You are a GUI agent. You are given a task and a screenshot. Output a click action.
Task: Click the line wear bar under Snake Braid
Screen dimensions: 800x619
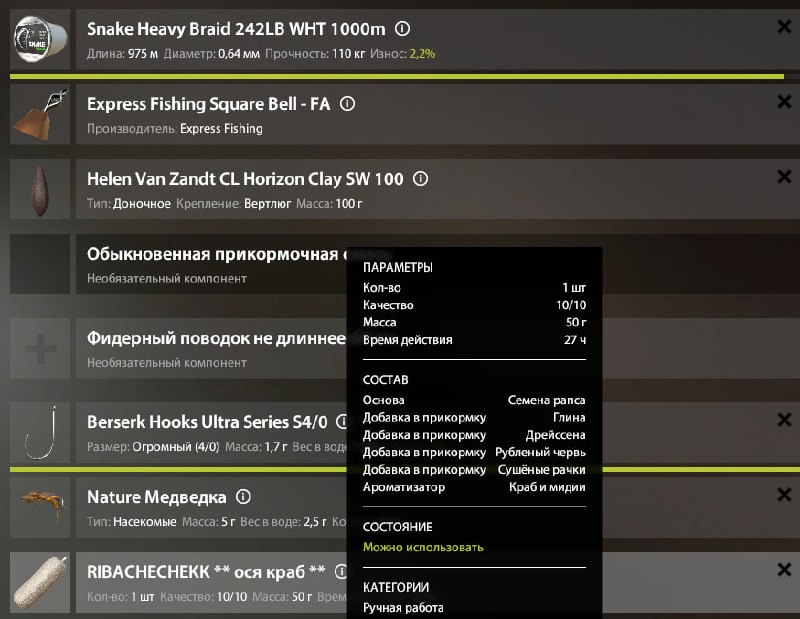[x=400, y=76]
